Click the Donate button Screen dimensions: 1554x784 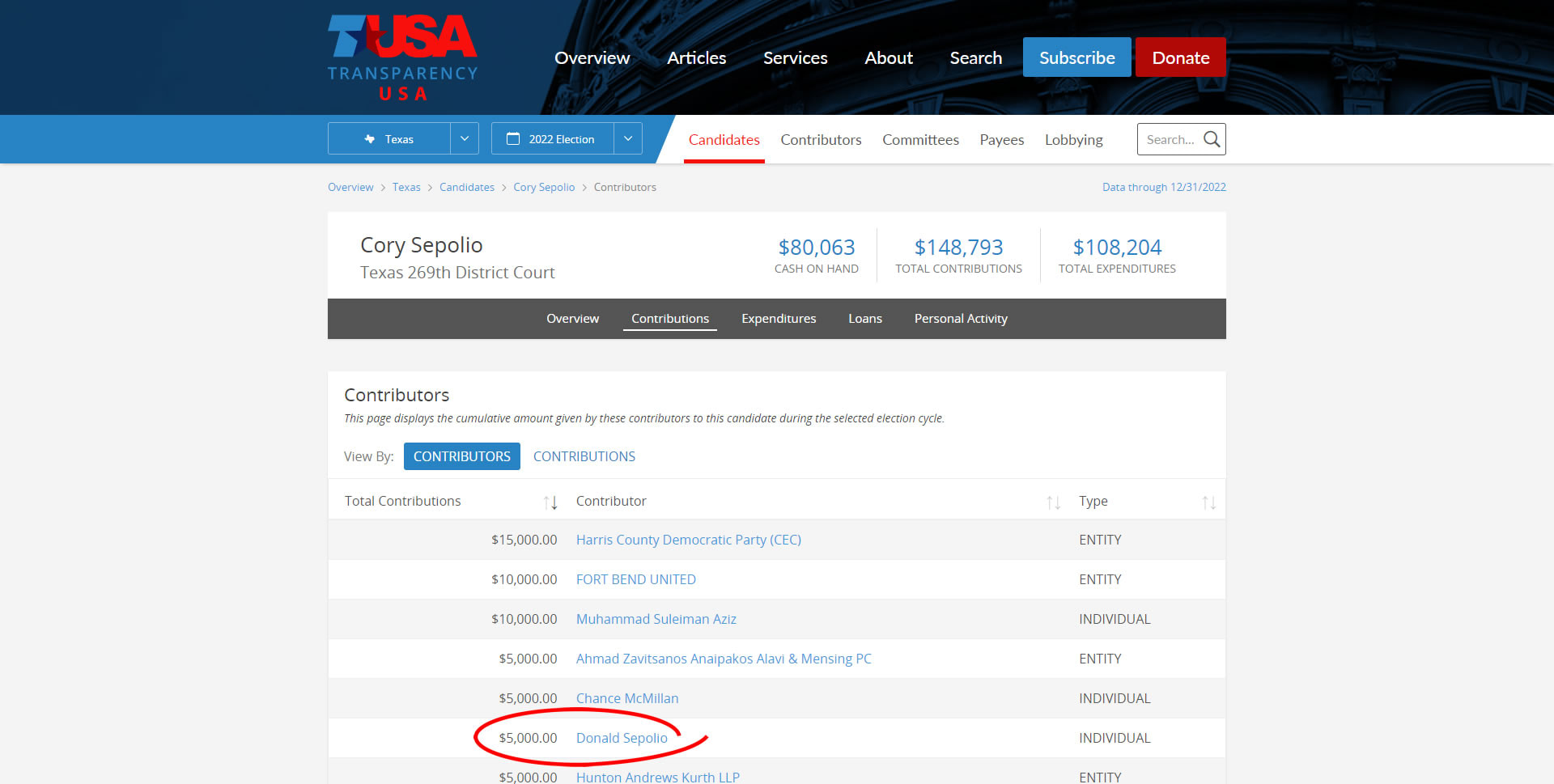coord(1180,57)
